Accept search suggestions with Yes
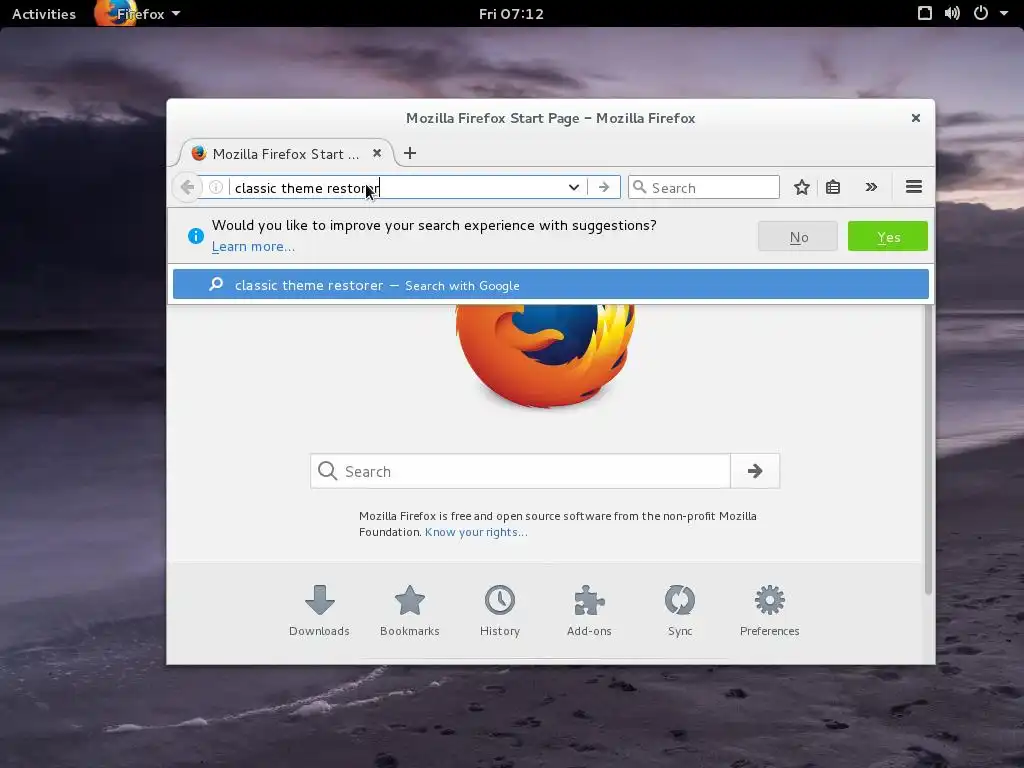This screenshot has height=768, width=1024. (888, 236)
